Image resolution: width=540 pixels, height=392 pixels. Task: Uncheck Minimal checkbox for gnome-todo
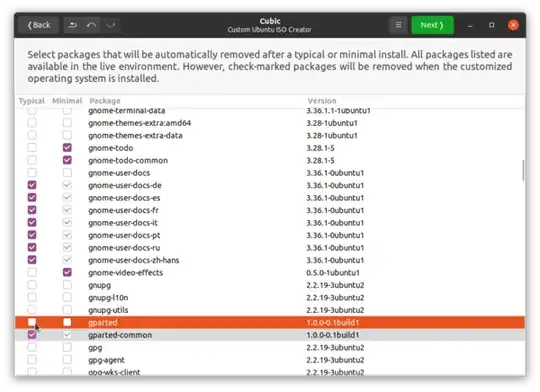click(x=67, y=148)
